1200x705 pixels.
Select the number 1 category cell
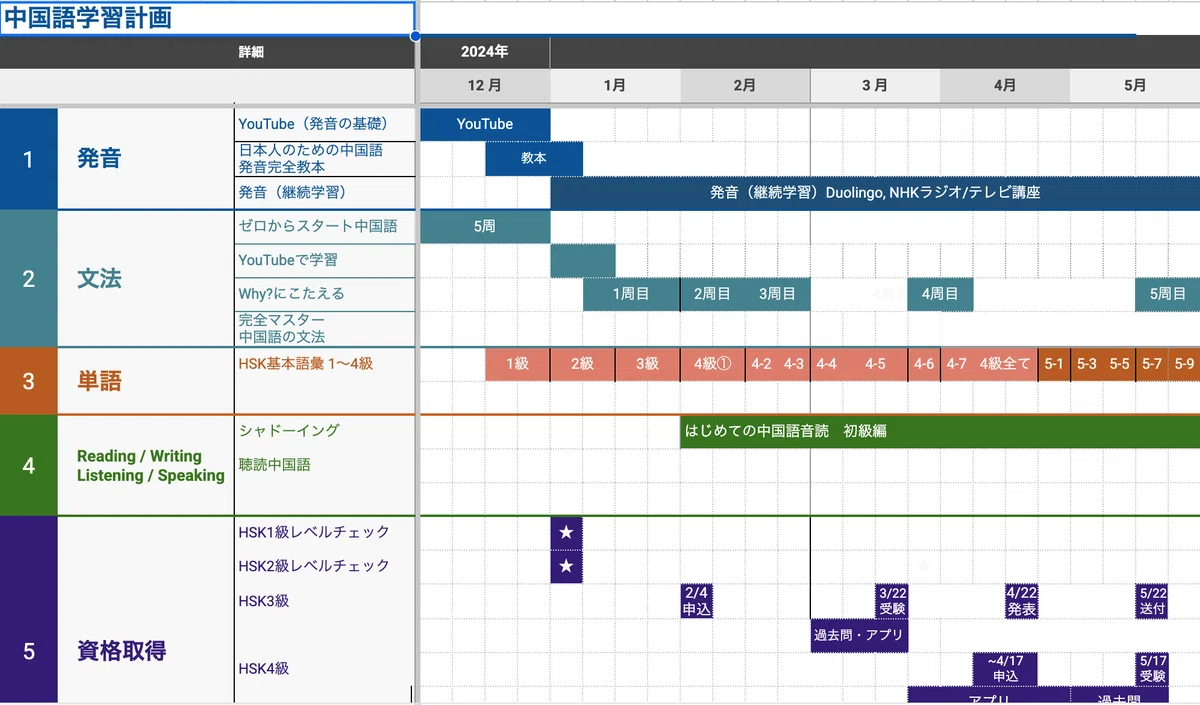[x=29, y=158]
